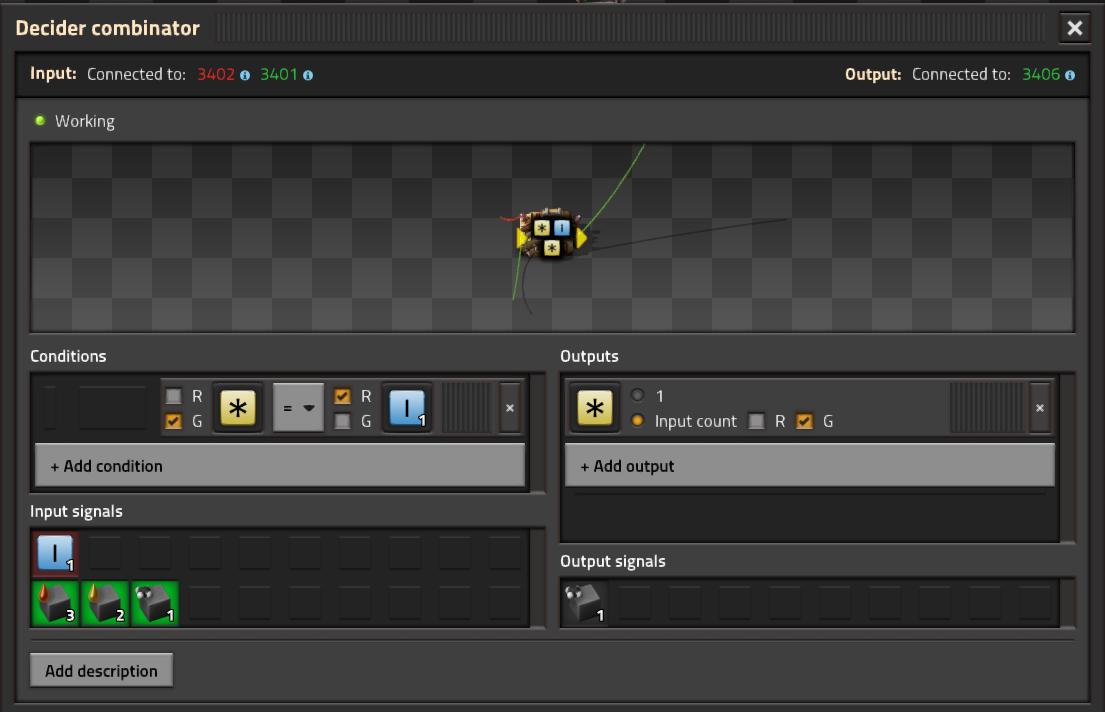Click the Everything signal in the Outputs row

click(595, 408)
